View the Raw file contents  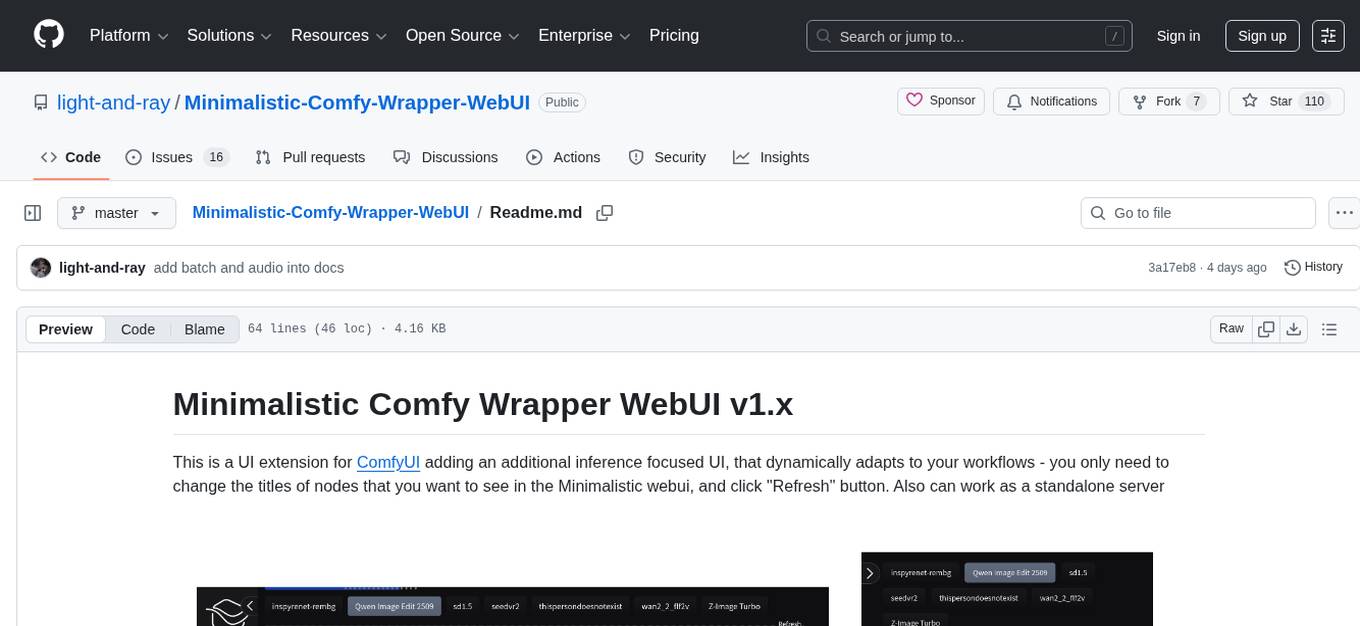[x=1231, y=328]
